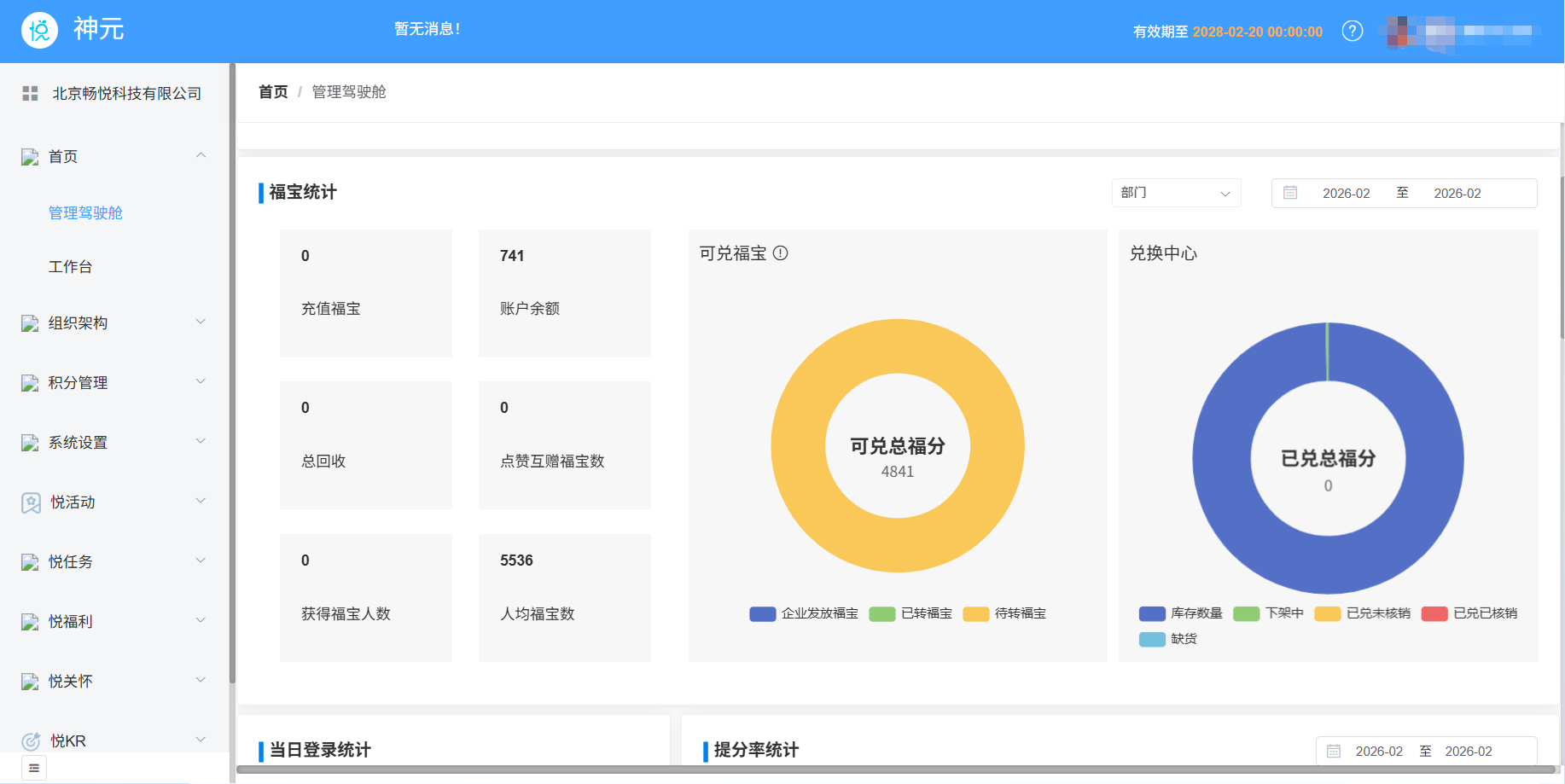The image size is (1565, 784).
Task: Click the grid icon next to company name
Action: click(30, 93)
